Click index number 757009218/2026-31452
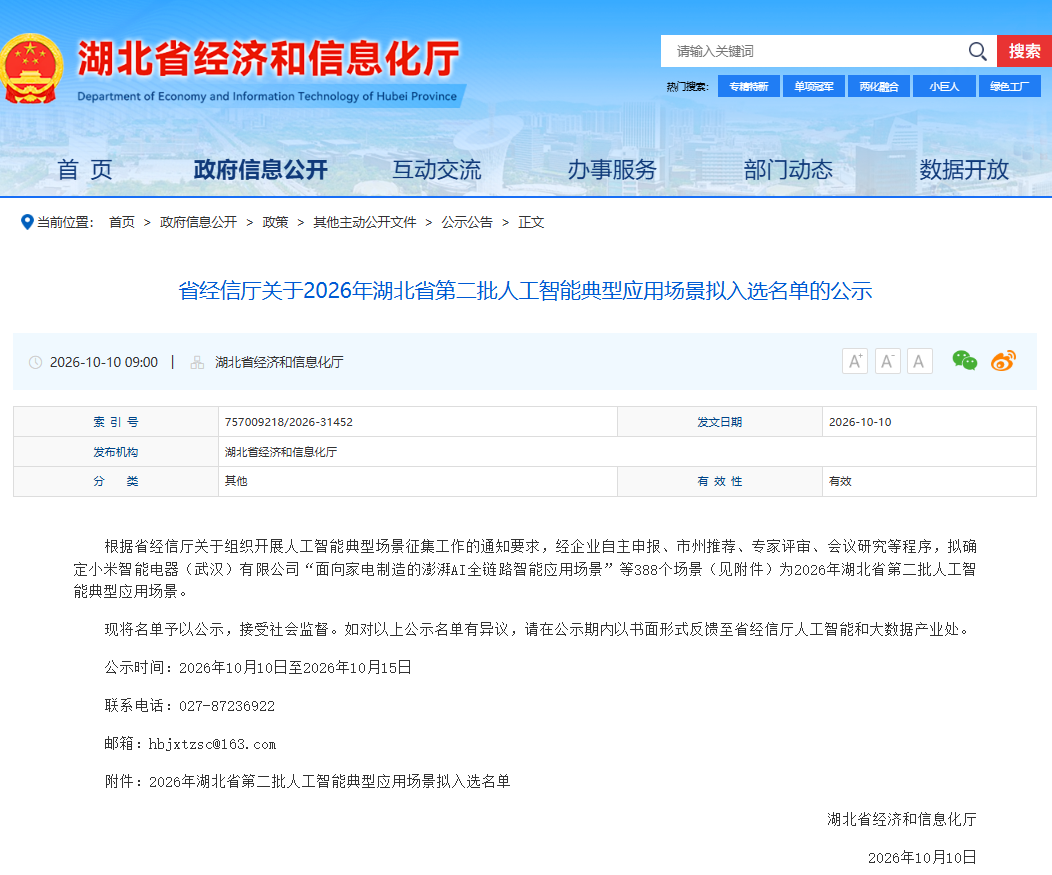Image resolution: width=1052 pixels, height=875 pixels. (x=288, y=422)
